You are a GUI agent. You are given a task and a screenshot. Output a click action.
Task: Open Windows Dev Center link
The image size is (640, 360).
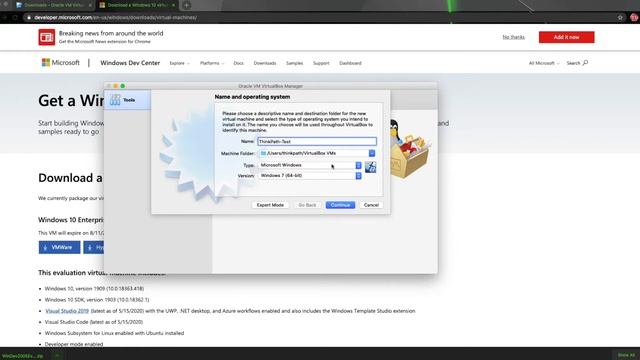click(130, 63)
